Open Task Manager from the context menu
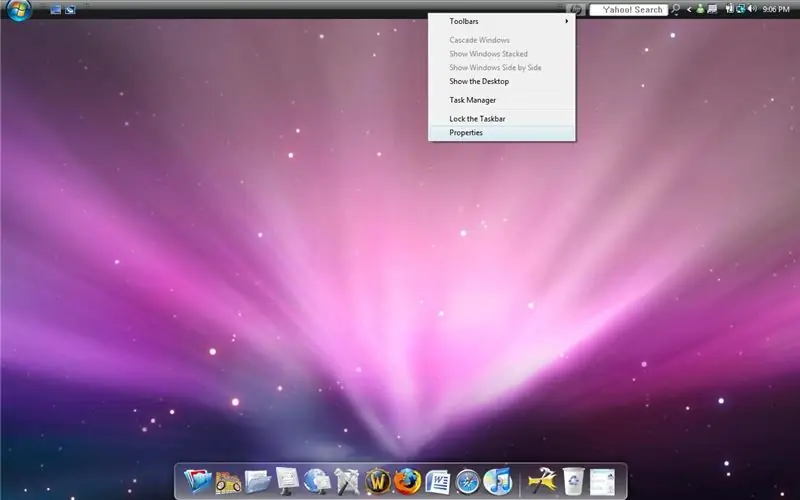800x500 pixels. pyautogui.click(x=502, y=100)
